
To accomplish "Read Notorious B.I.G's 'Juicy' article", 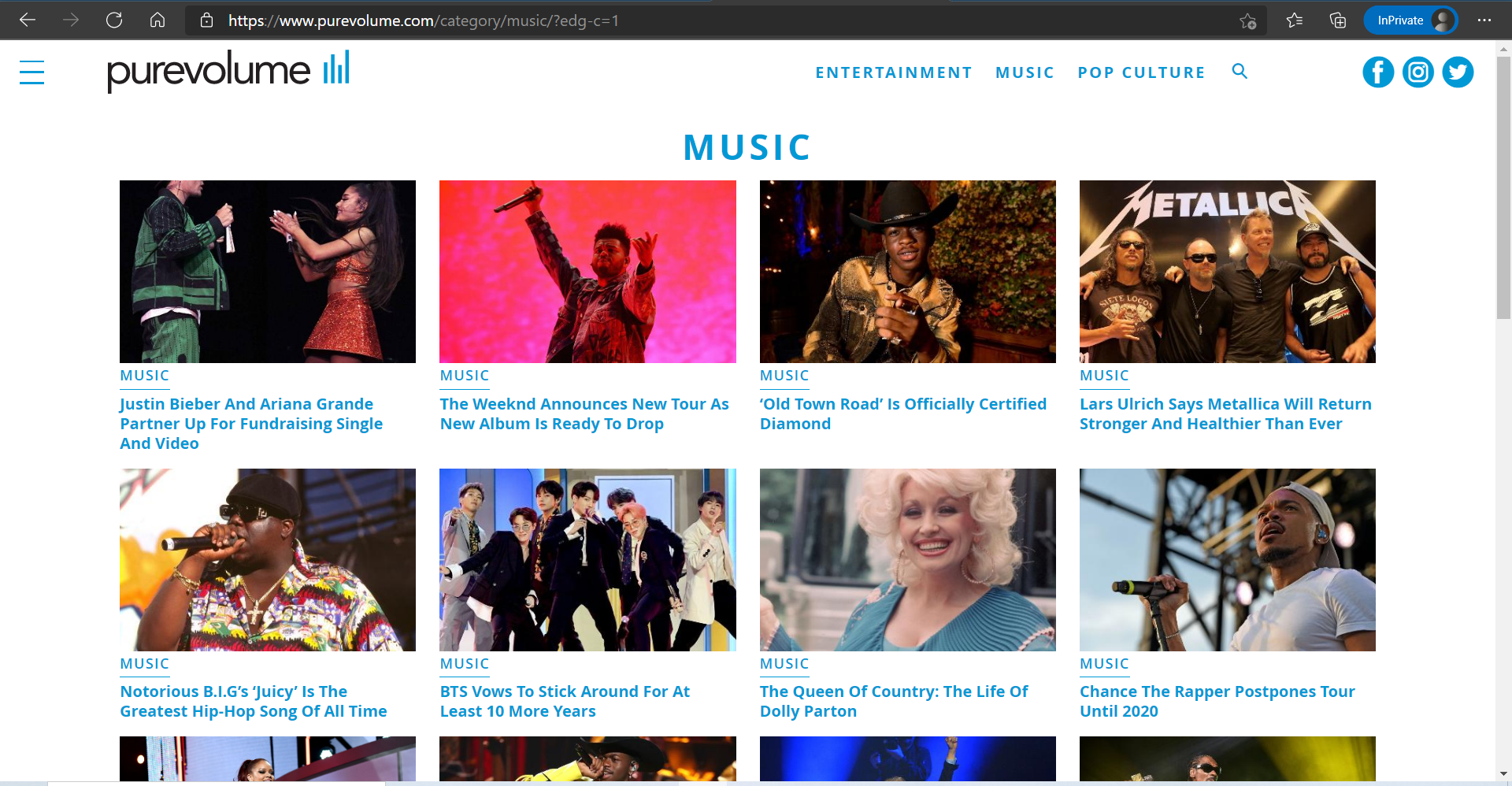I will 254,701.
